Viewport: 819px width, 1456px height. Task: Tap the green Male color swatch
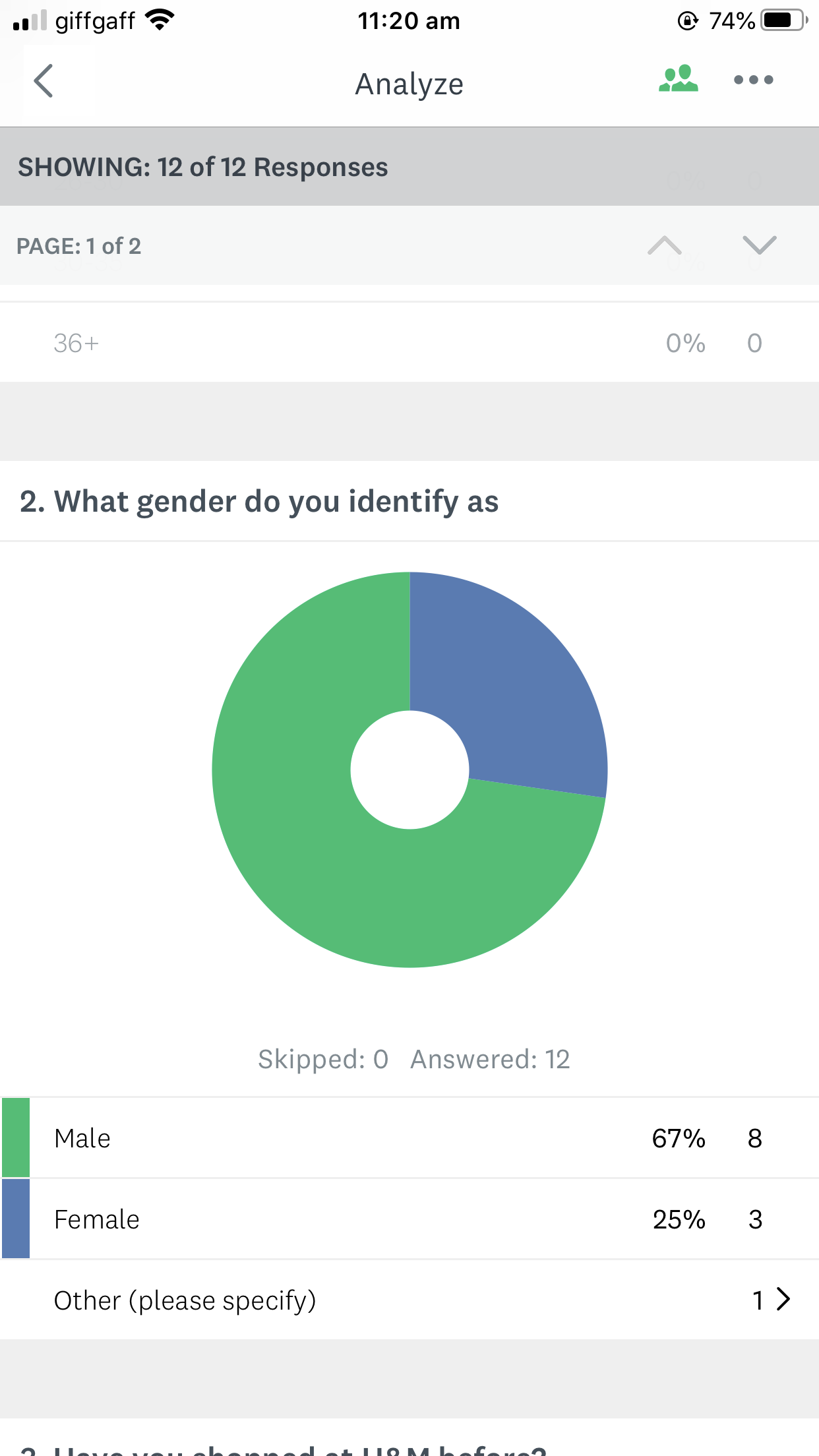(16, 1137)
